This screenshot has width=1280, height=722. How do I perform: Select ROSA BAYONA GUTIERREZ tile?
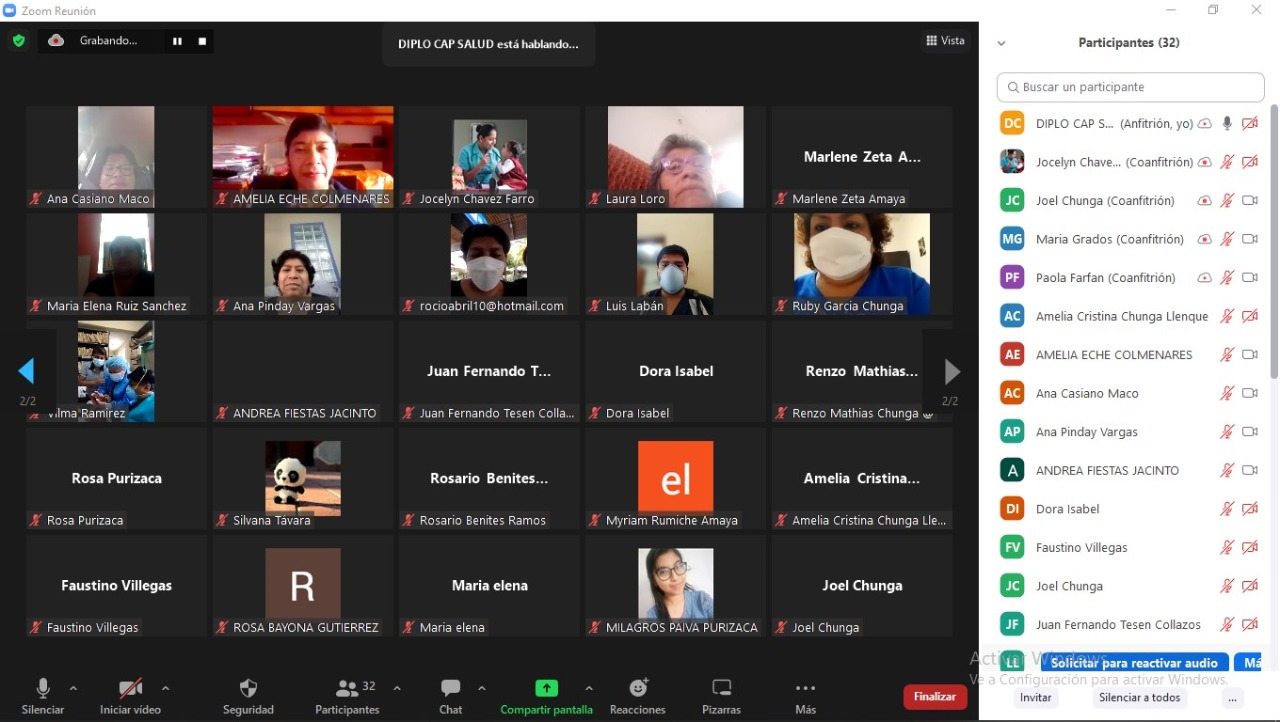coord(303,585)
